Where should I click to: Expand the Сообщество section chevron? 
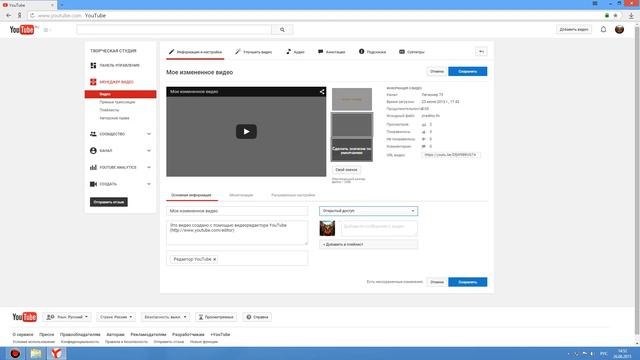(x=149, y=134)
